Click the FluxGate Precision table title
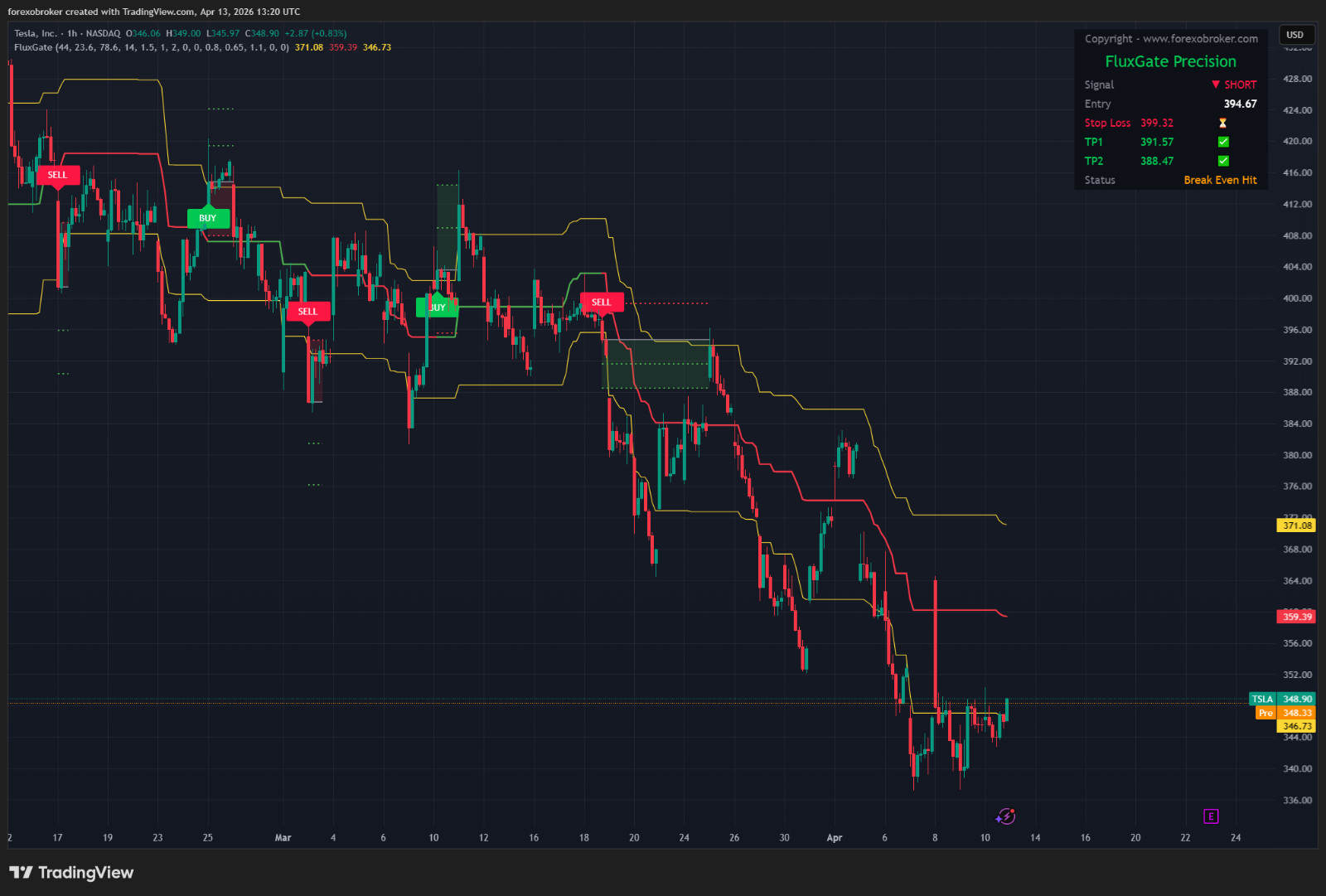Image resolution: width=1326 pixels, height=896 pixels. click(1170, 61)
